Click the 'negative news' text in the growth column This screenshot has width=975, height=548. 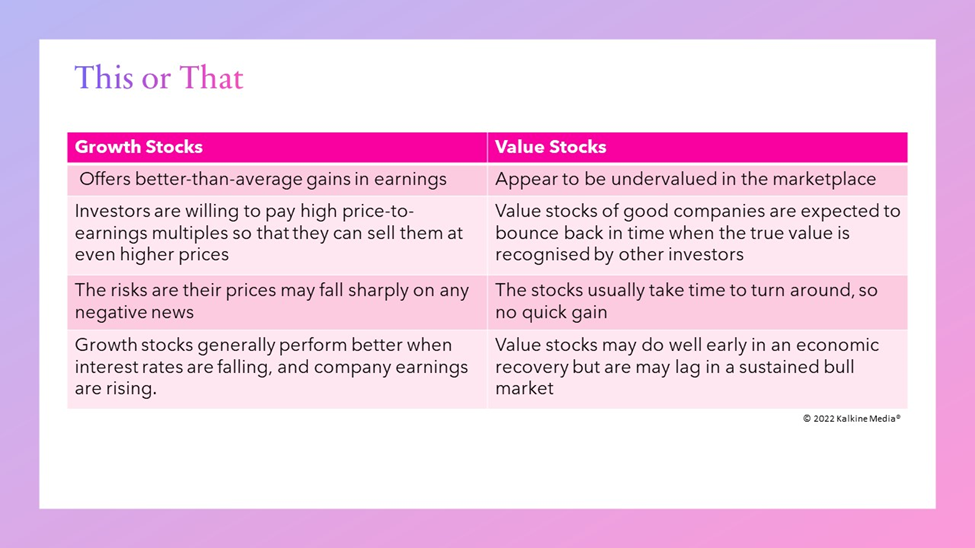[134, 312]
